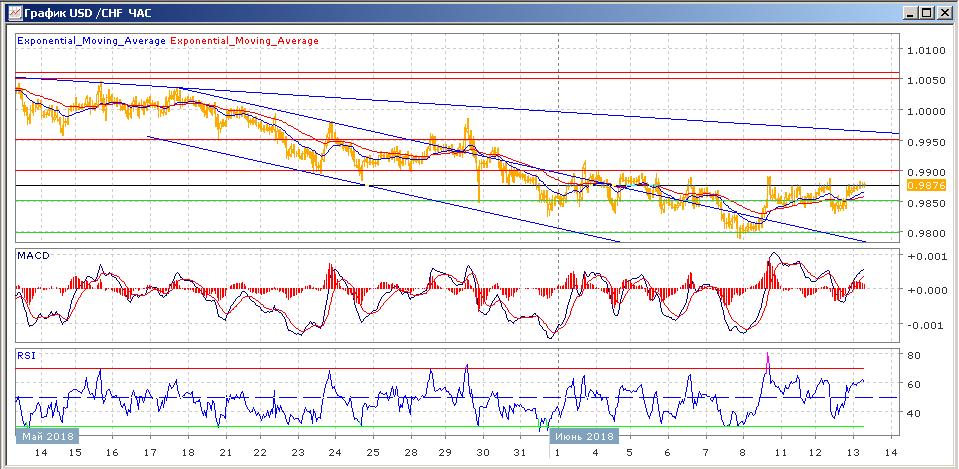
Task: Close the USD/CHF chart window
Action: click(x=944, y=13)
